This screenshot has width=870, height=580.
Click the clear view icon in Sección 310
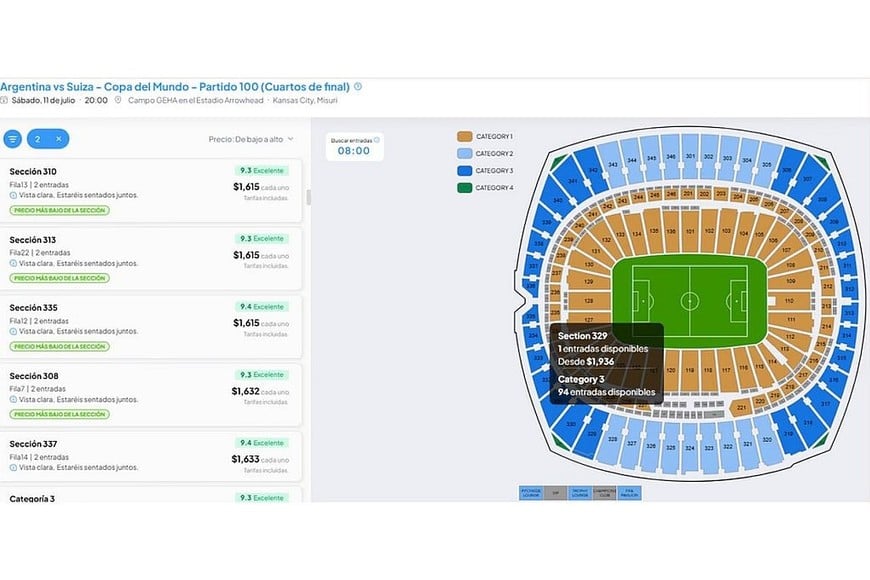click(13, 195)
